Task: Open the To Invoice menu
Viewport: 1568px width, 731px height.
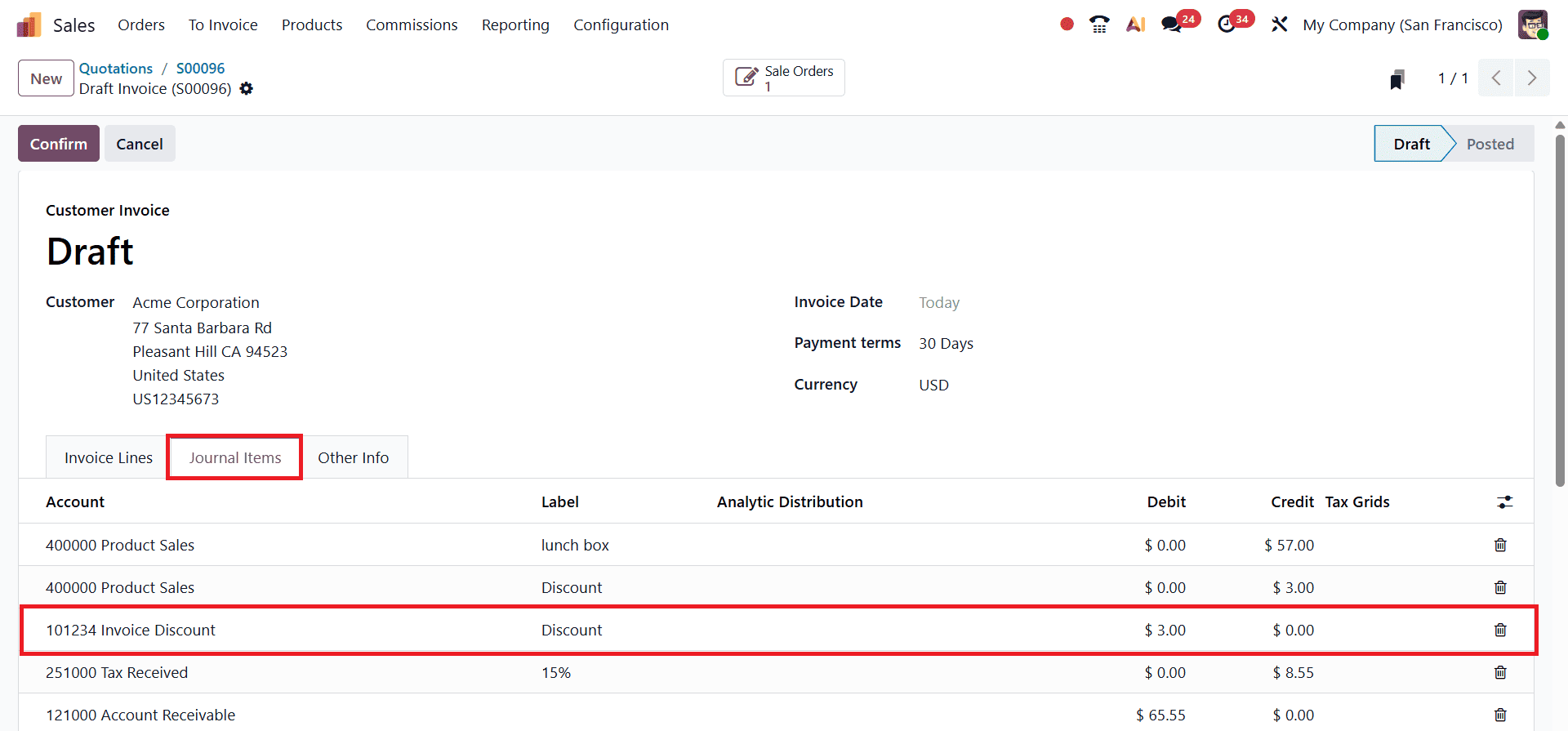Action: coord(223,25)
